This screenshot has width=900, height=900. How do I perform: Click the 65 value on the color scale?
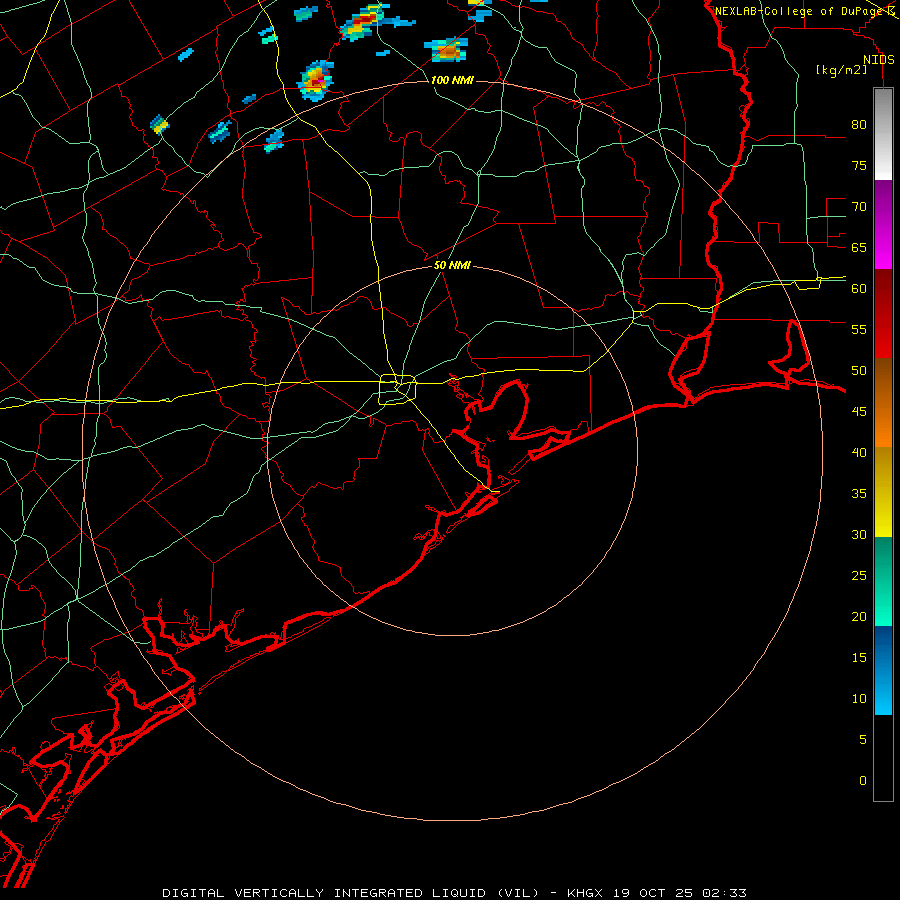click(x=859, y=247)
